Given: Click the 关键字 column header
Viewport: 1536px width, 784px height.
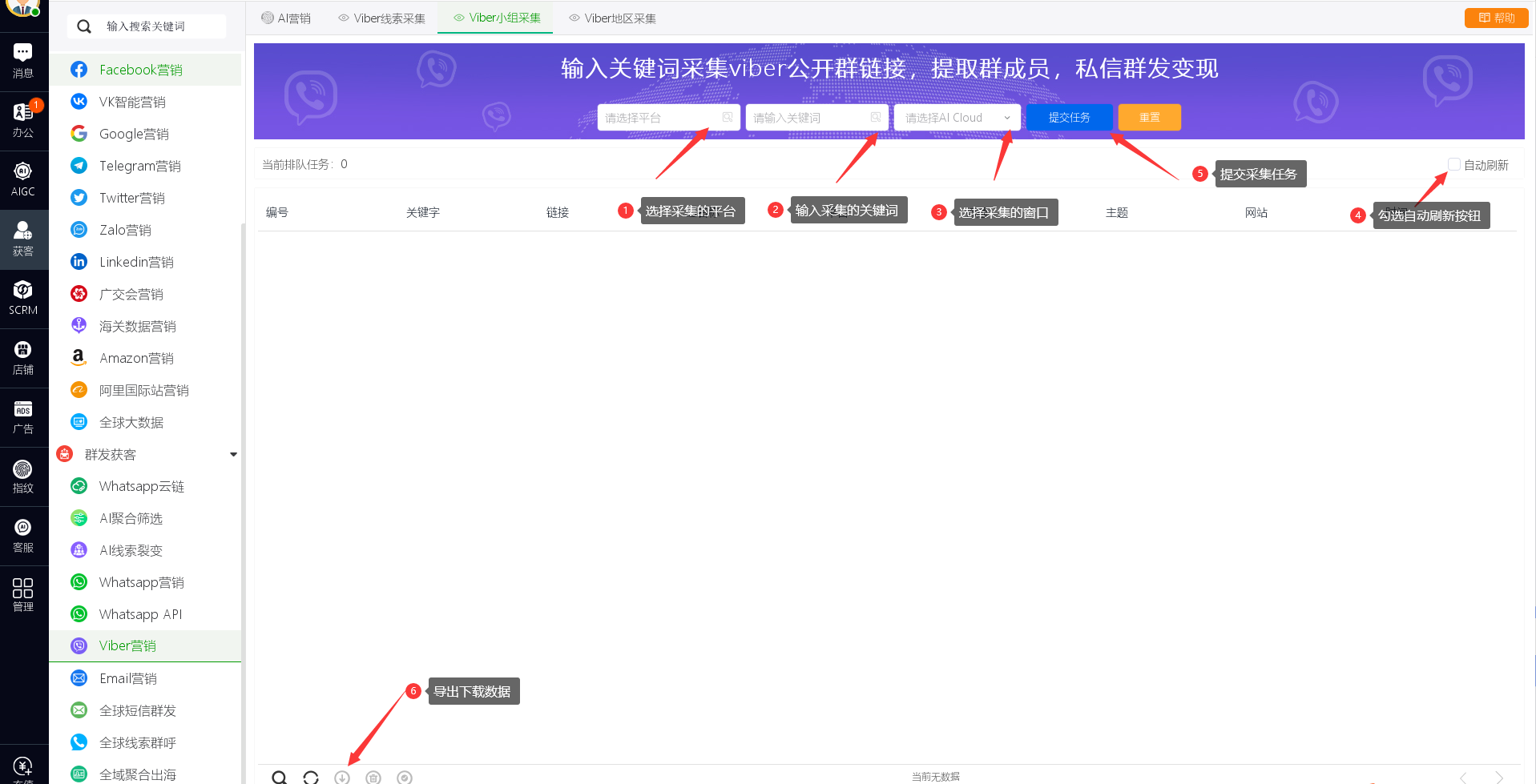Looking at the screenshot, I should [x=423, y=212].
